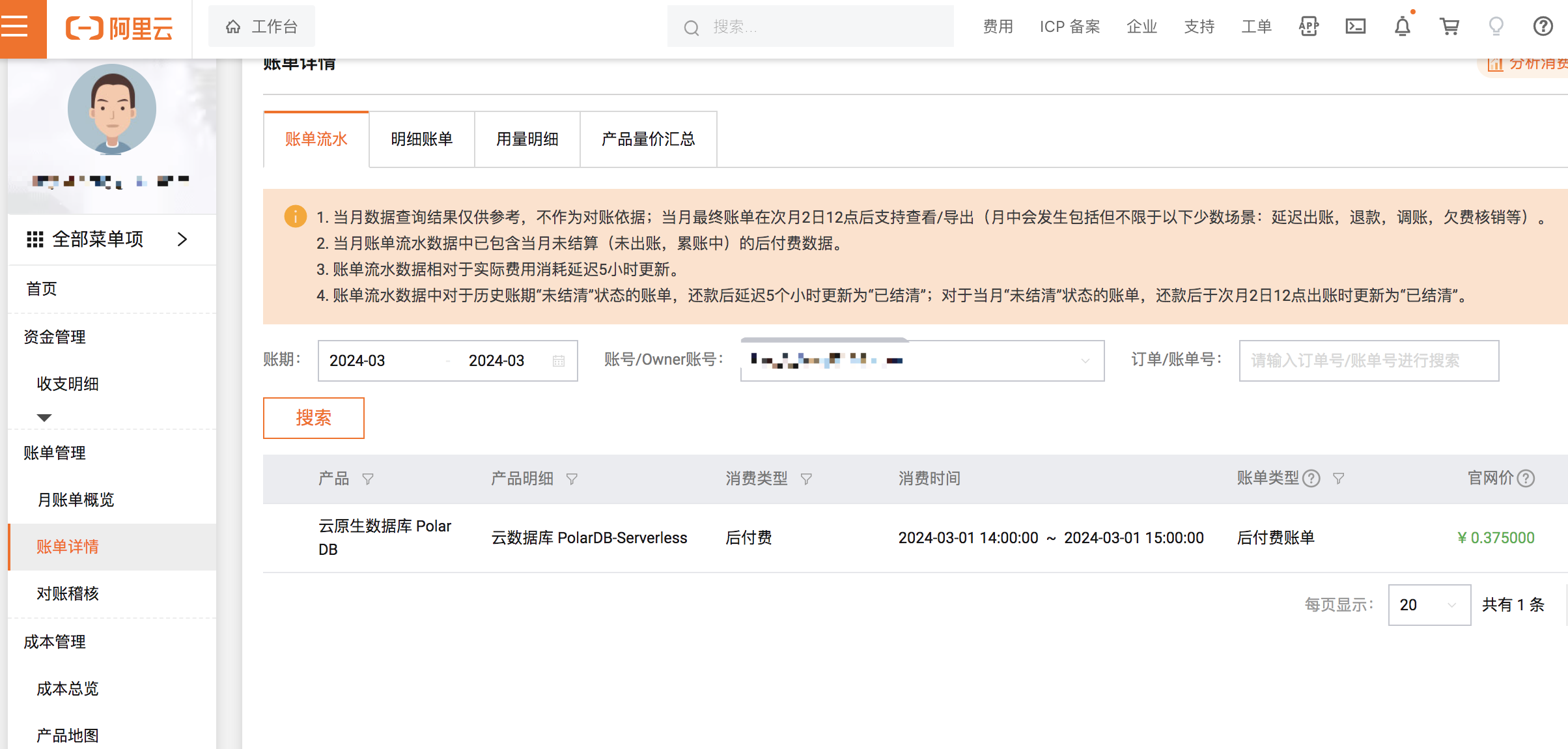Filter the 账单类型 column
Viewport: 1568px width, 749px height.
pos(1338,479)
